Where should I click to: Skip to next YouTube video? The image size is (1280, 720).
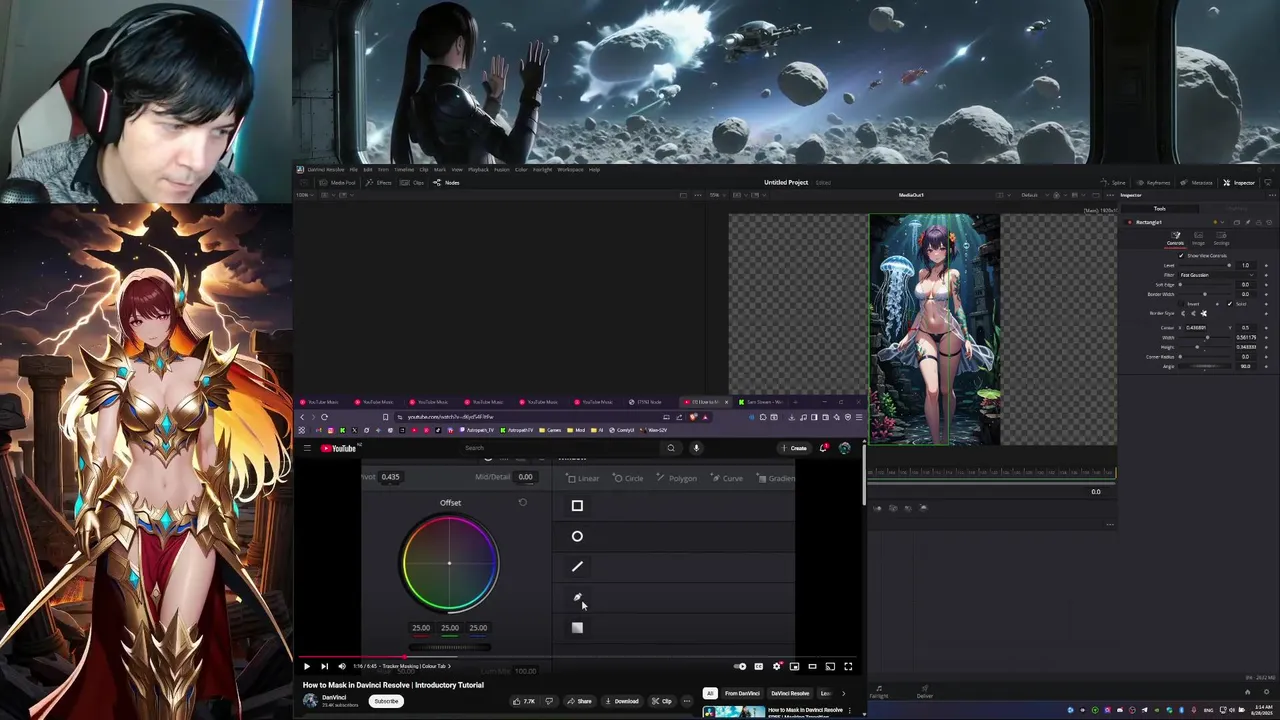(x=324, y=666)
